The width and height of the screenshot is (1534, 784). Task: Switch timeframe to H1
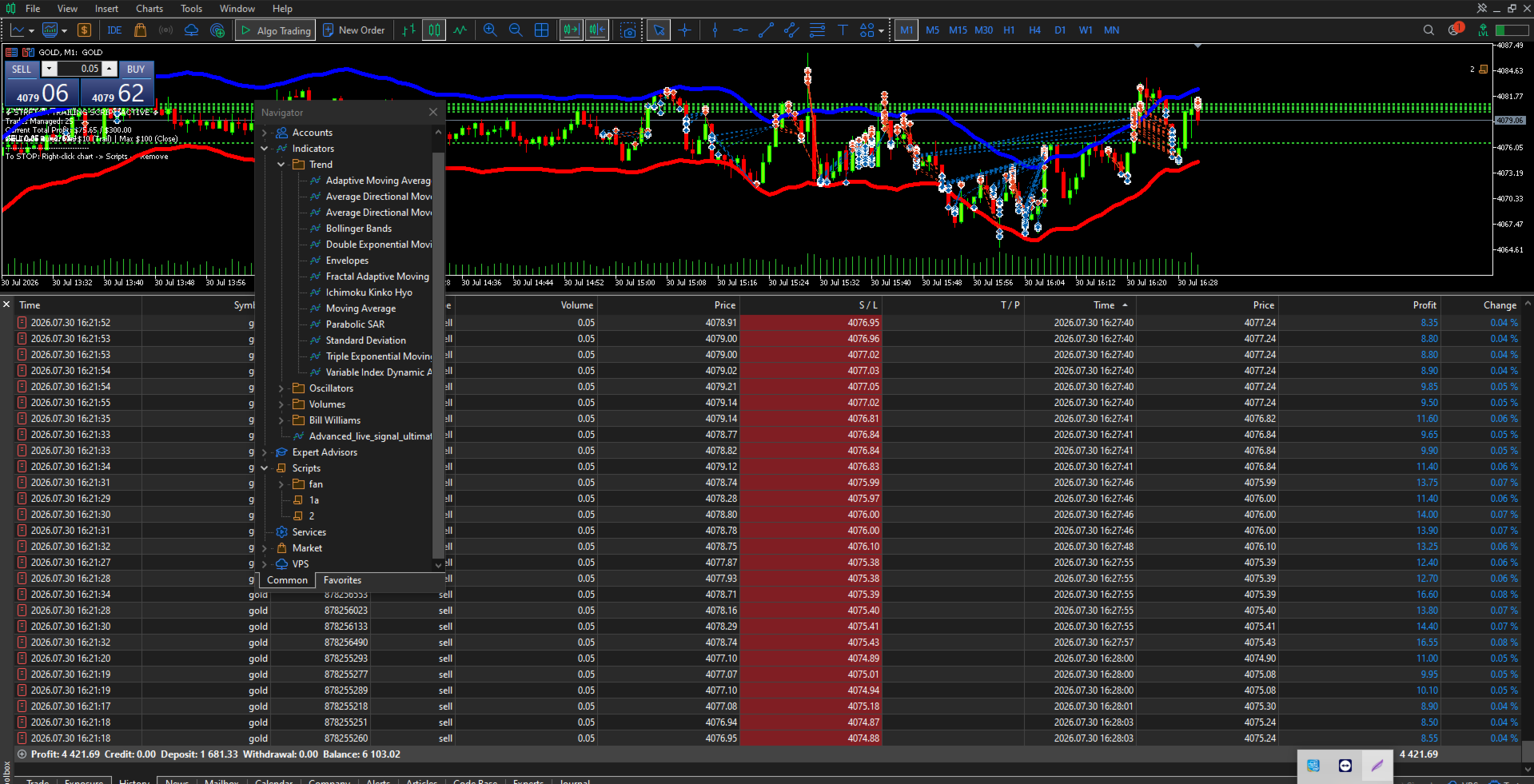click(1009, 30)
